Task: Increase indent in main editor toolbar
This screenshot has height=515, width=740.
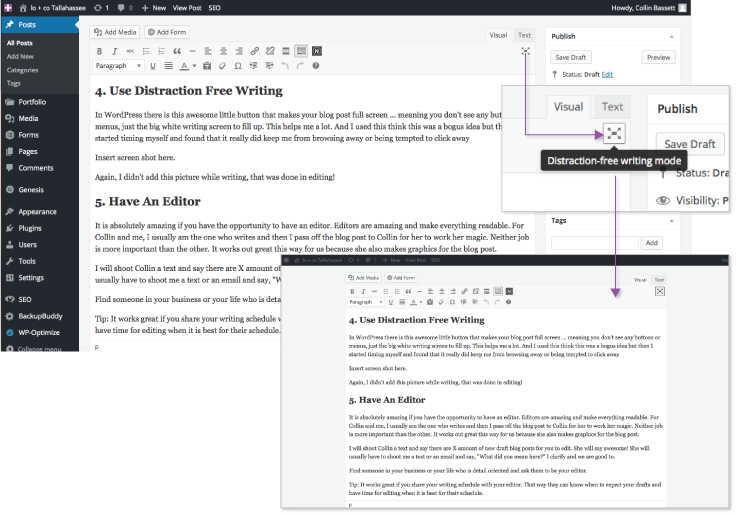Action: point(269,66)
